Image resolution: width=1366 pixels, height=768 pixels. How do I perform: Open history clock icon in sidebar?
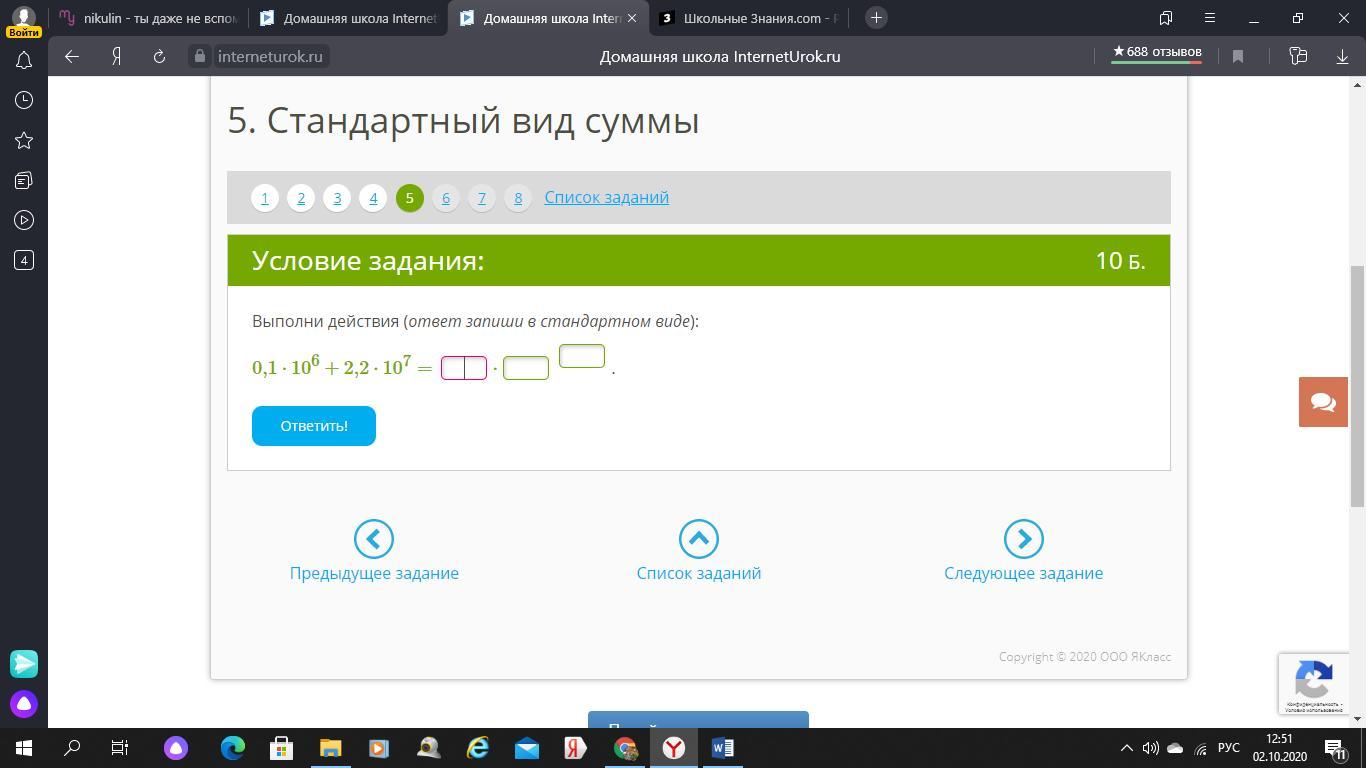point(24,101)
